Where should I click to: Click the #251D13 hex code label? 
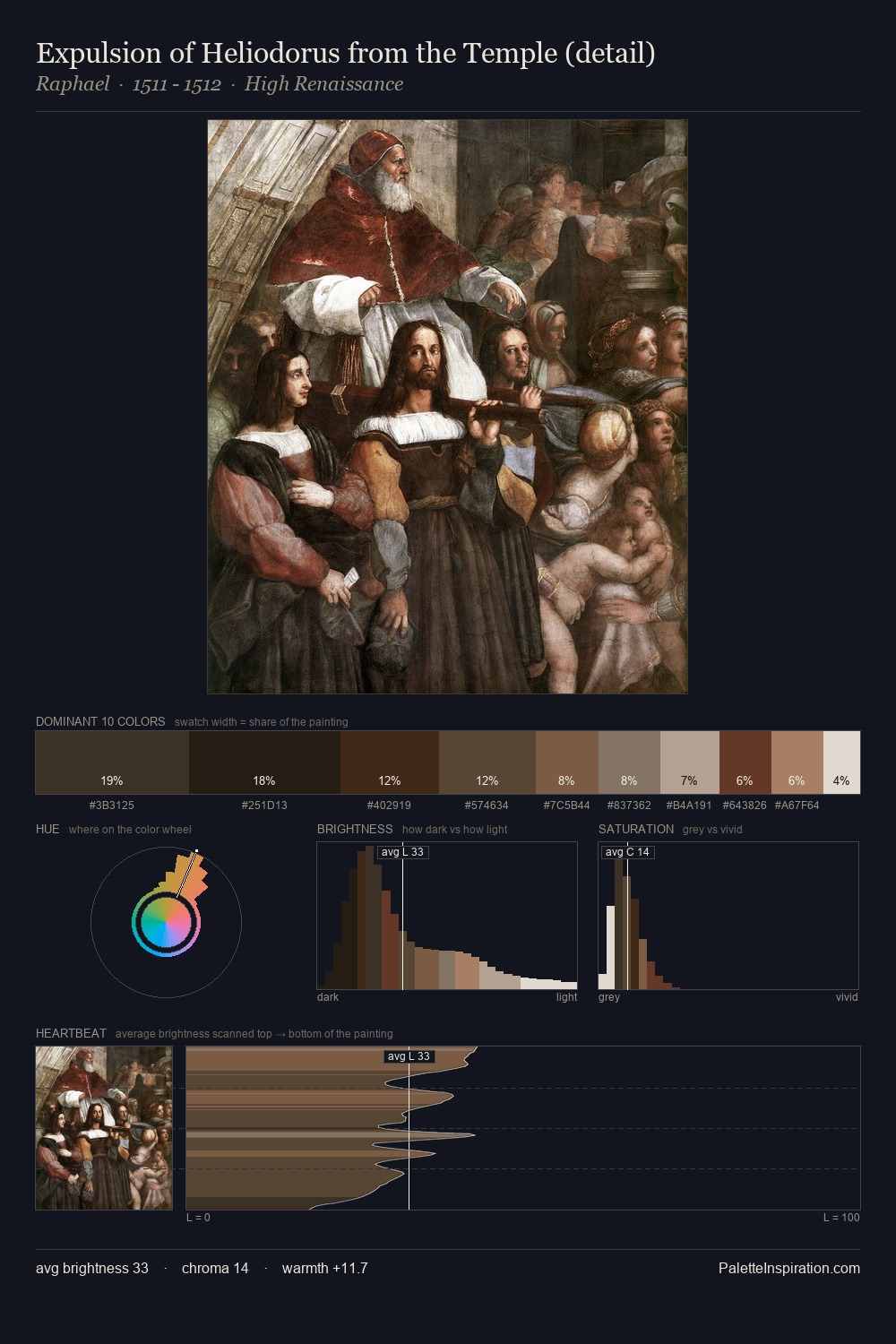pos(264,806)
